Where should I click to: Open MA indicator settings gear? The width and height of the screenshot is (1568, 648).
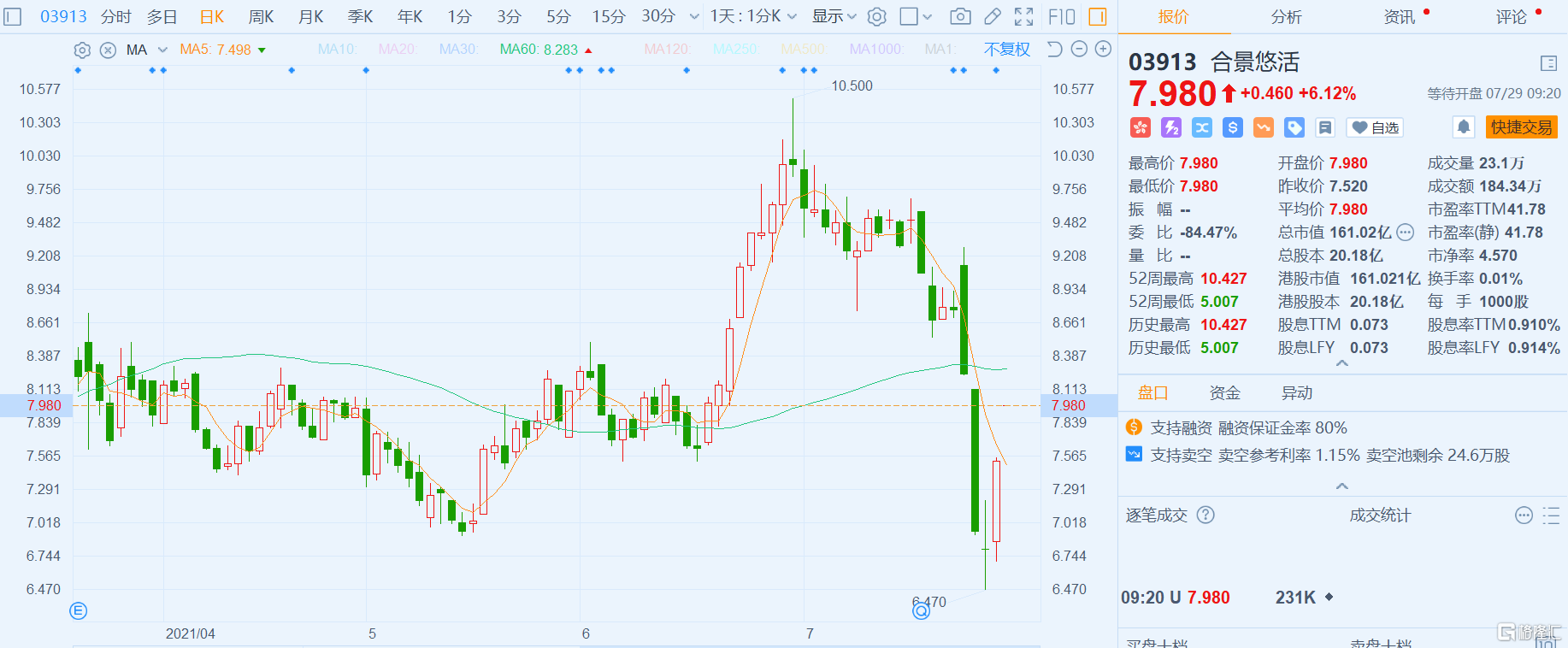[x=82, y=50]
